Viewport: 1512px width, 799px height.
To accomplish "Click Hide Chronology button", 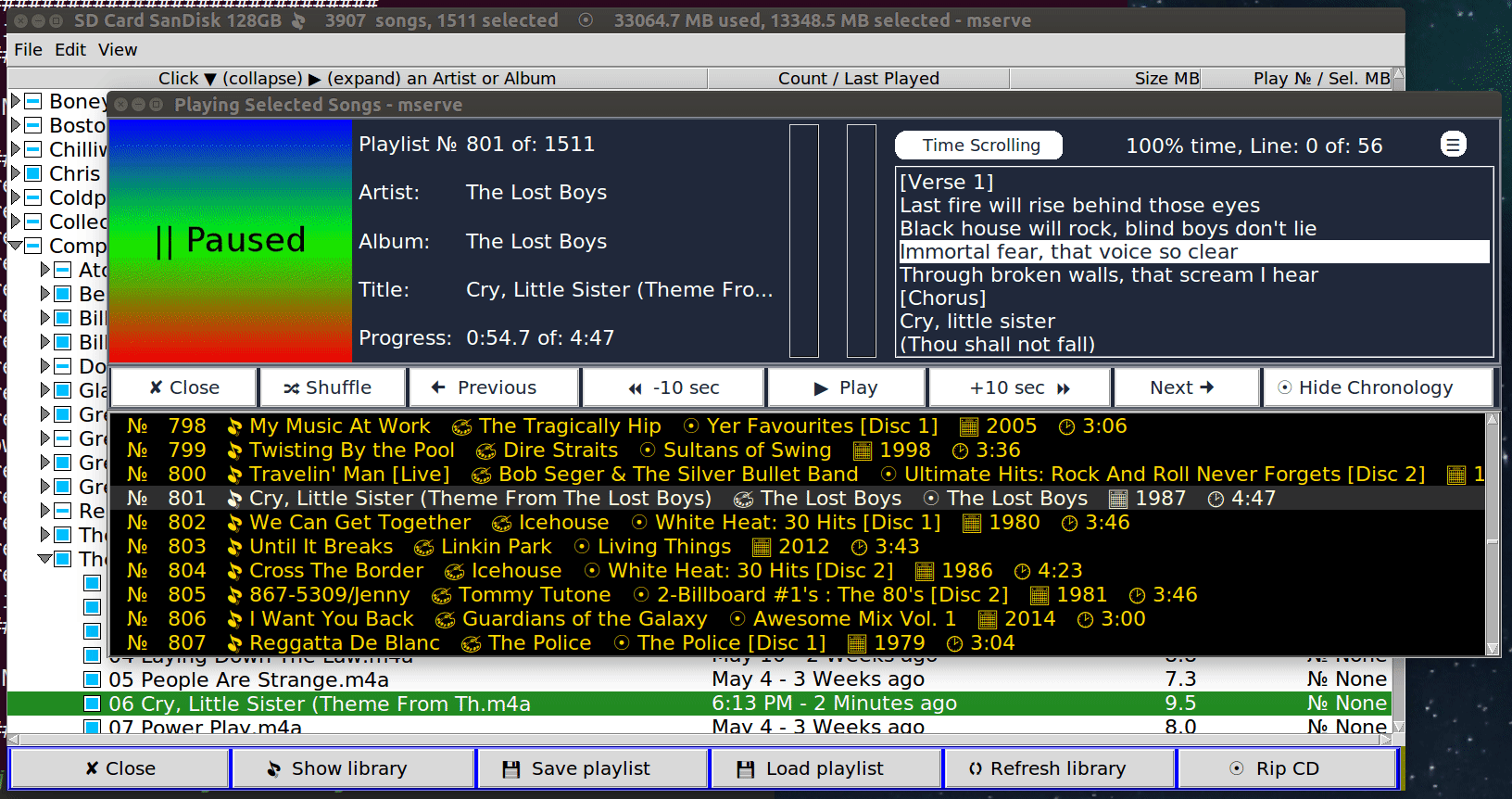I will (1377, 387).
